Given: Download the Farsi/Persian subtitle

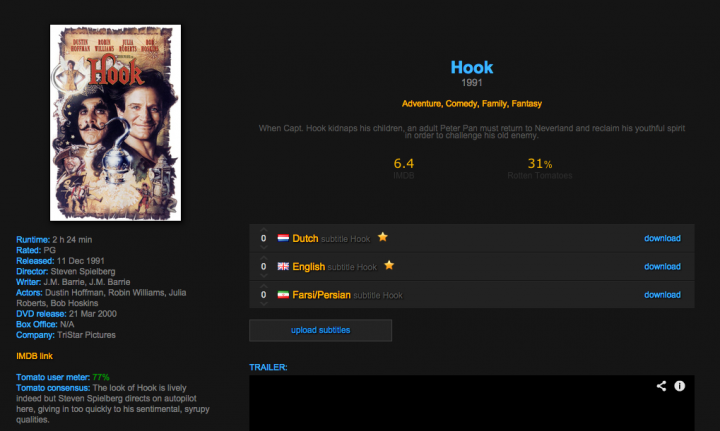Looking at the screenshot, I should [x=662, y=295].
